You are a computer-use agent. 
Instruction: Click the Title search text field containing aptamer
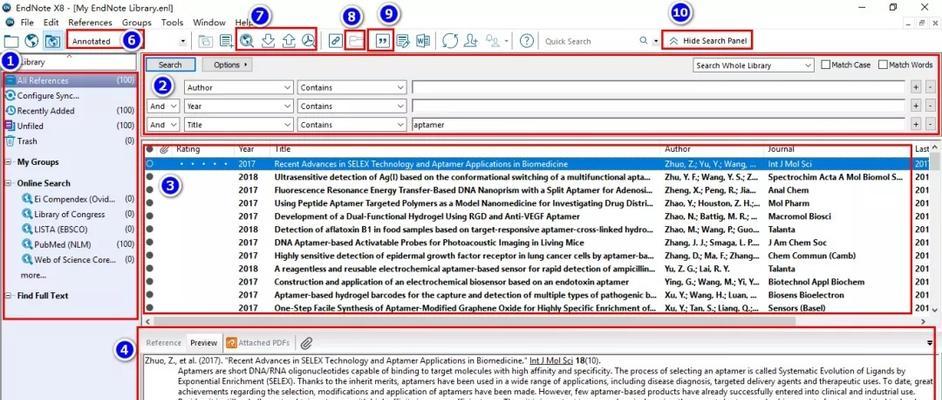[x=658, y=124]
